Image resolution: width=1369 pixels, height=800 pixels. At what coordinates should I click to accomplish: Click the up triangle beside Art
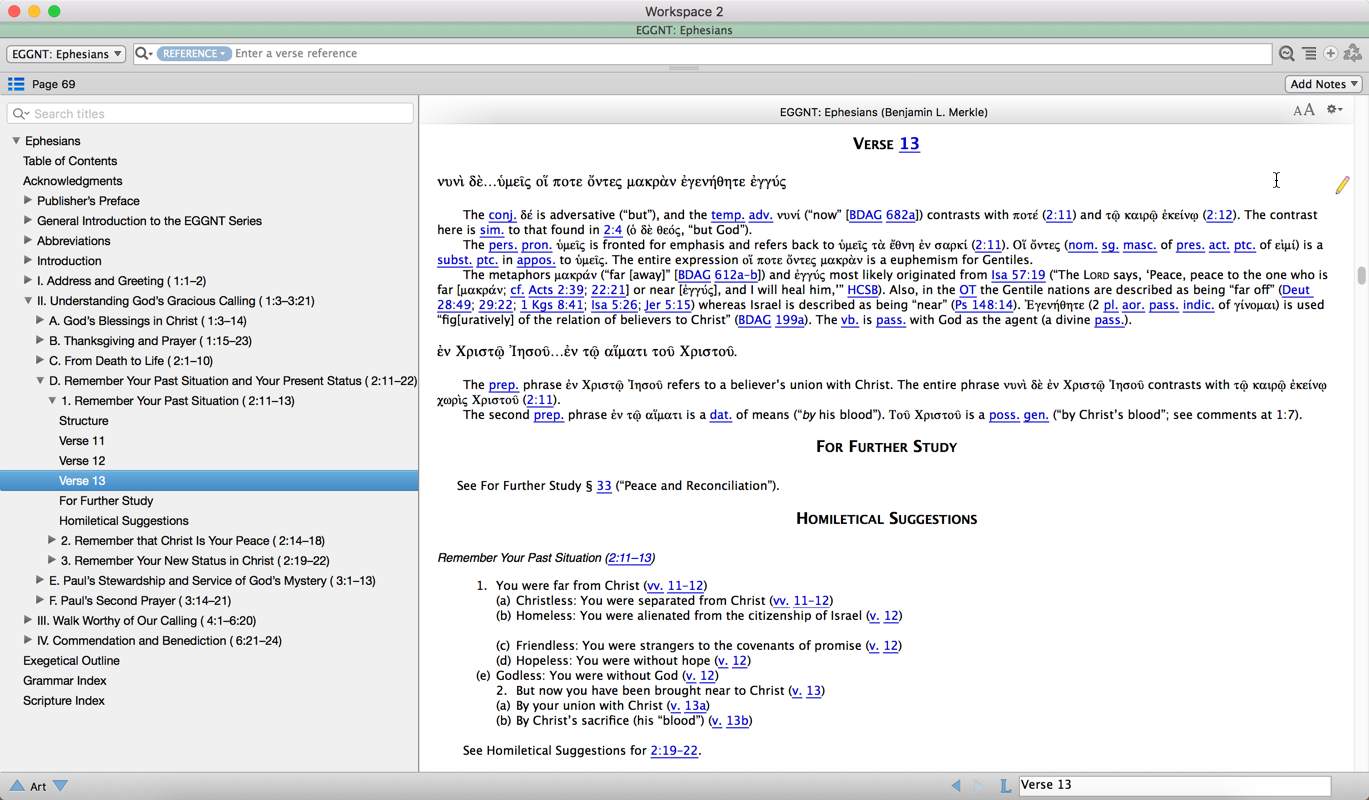click(x=17, y=786)
